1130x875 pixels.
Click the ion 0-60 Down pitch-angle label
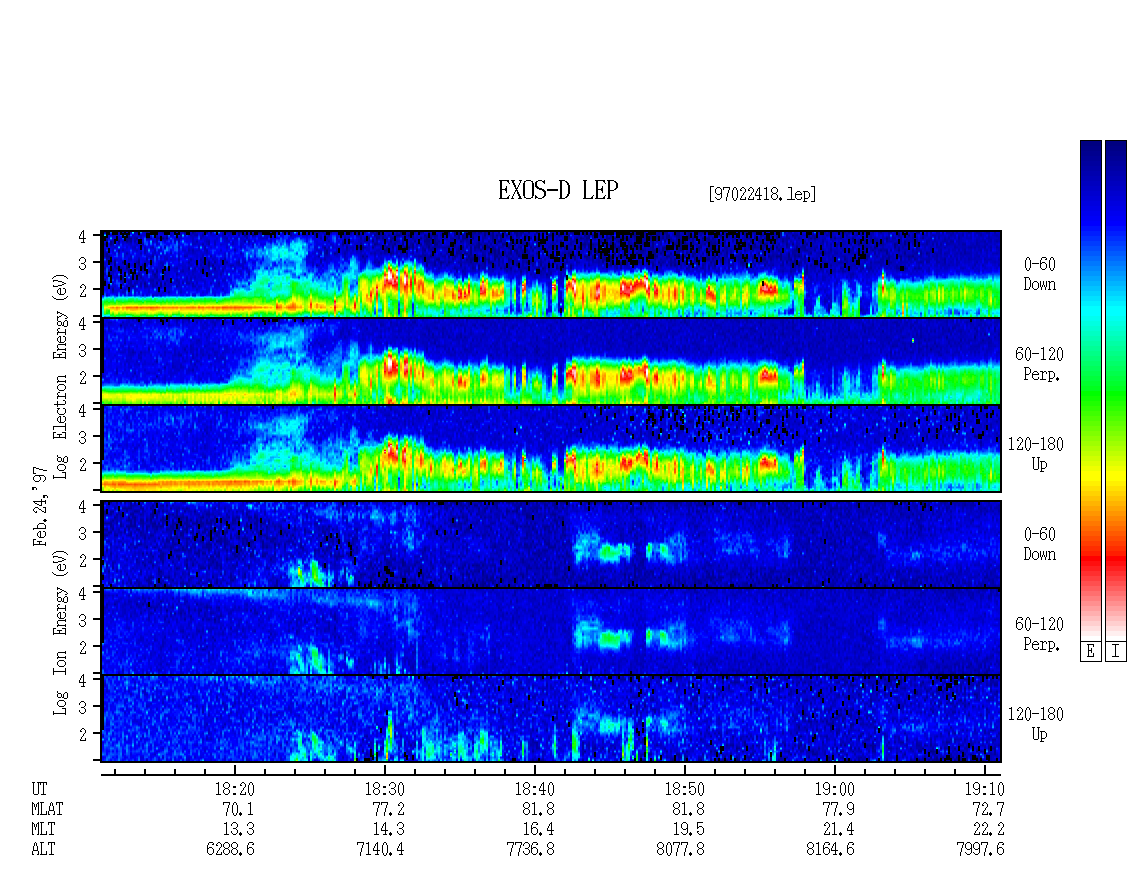pos(1039,544)
